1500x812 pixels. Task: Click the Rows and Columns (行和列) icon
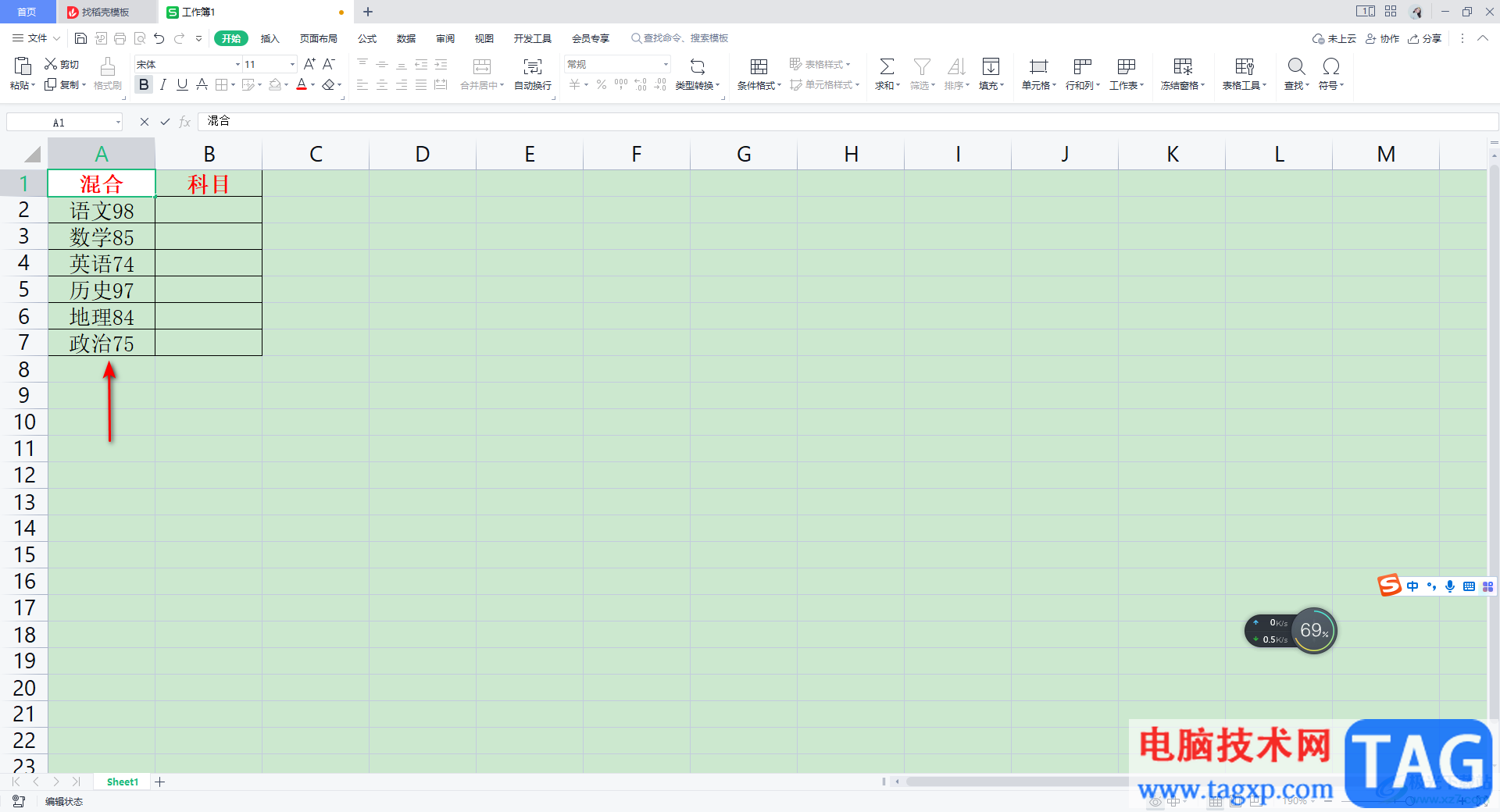point(1082,66)
